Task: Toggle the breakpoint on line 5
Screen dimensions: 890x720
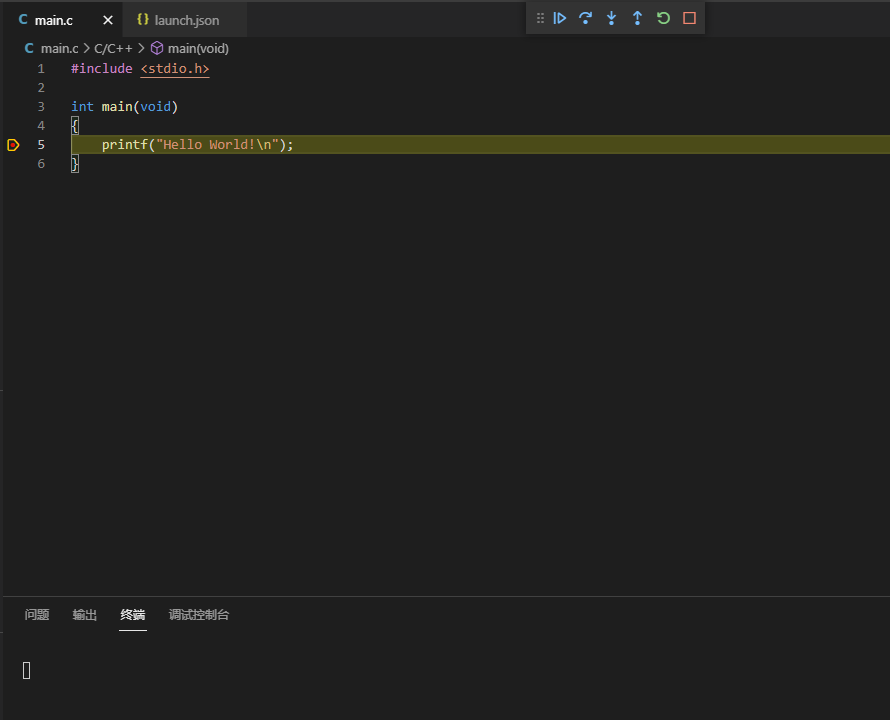Action: pyautogui.click(x=13, y=145)
